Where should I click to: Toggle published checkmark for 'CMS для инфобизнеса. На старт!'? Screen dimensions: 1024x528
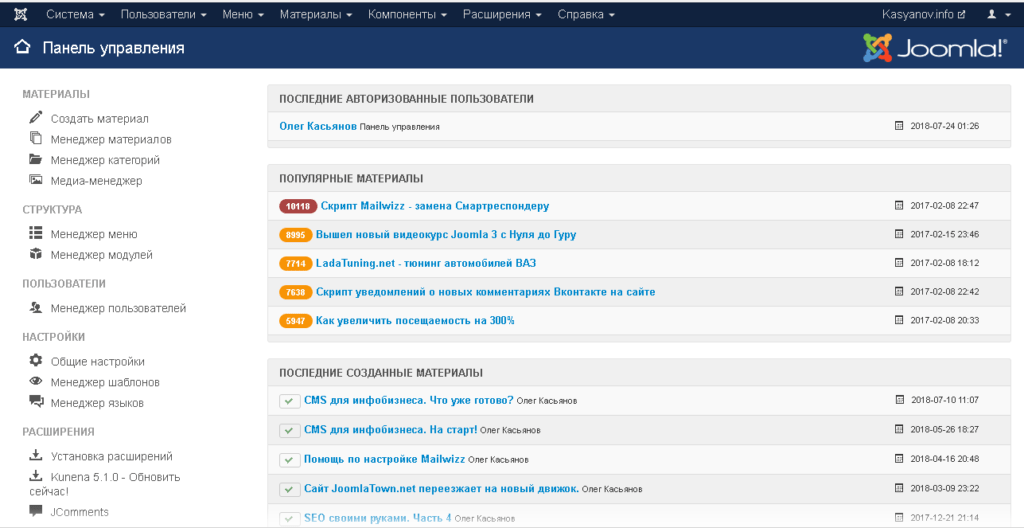(289, 430)
